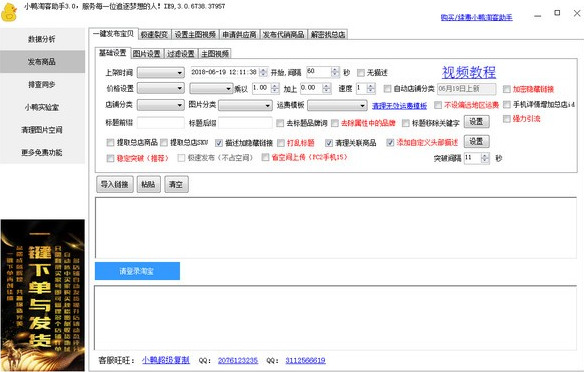Viewport: 584px width, 372px height.
Task: Open 购买/续费小鸭淘客助手 link
Action: tap(476, 17)
